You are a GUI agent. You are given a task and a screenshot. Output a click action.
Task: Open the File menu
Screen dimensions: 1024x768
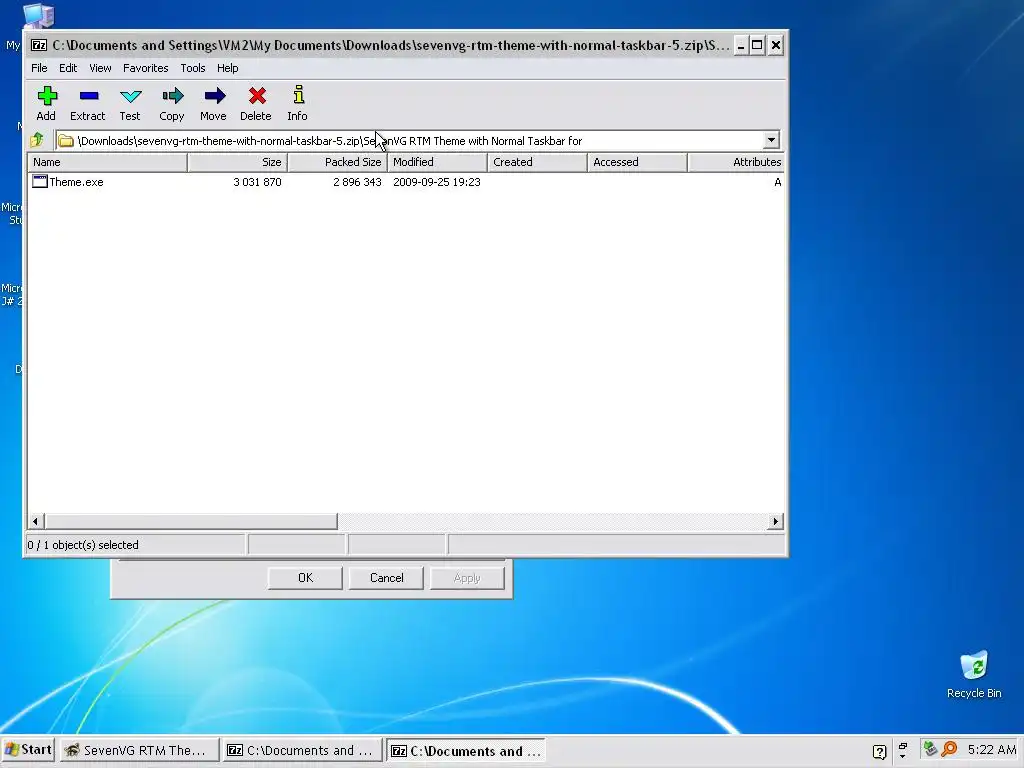tap(39, 68)
